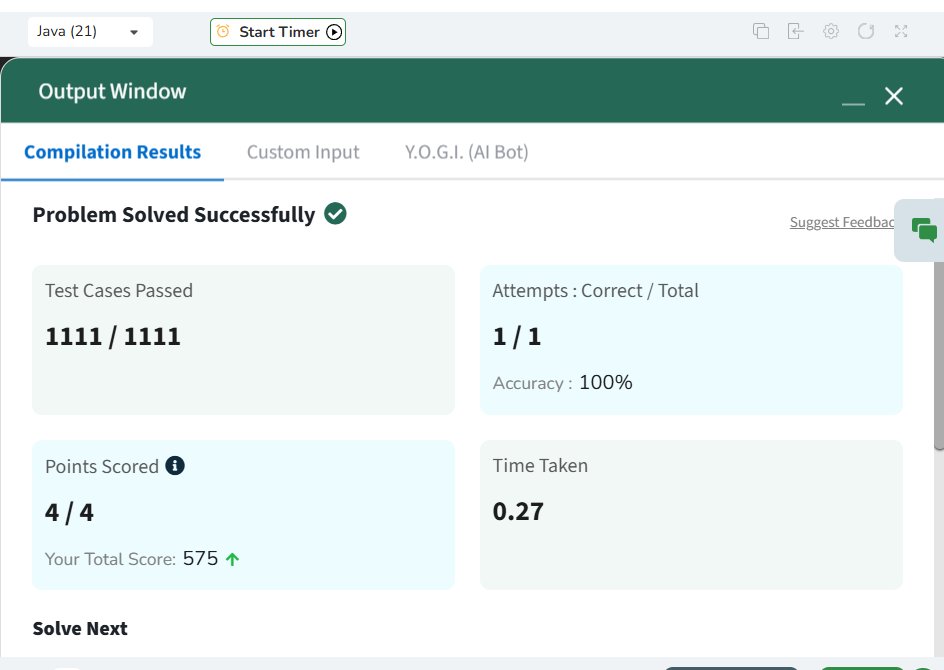Open editor settings gear icon

coord(831,31)
